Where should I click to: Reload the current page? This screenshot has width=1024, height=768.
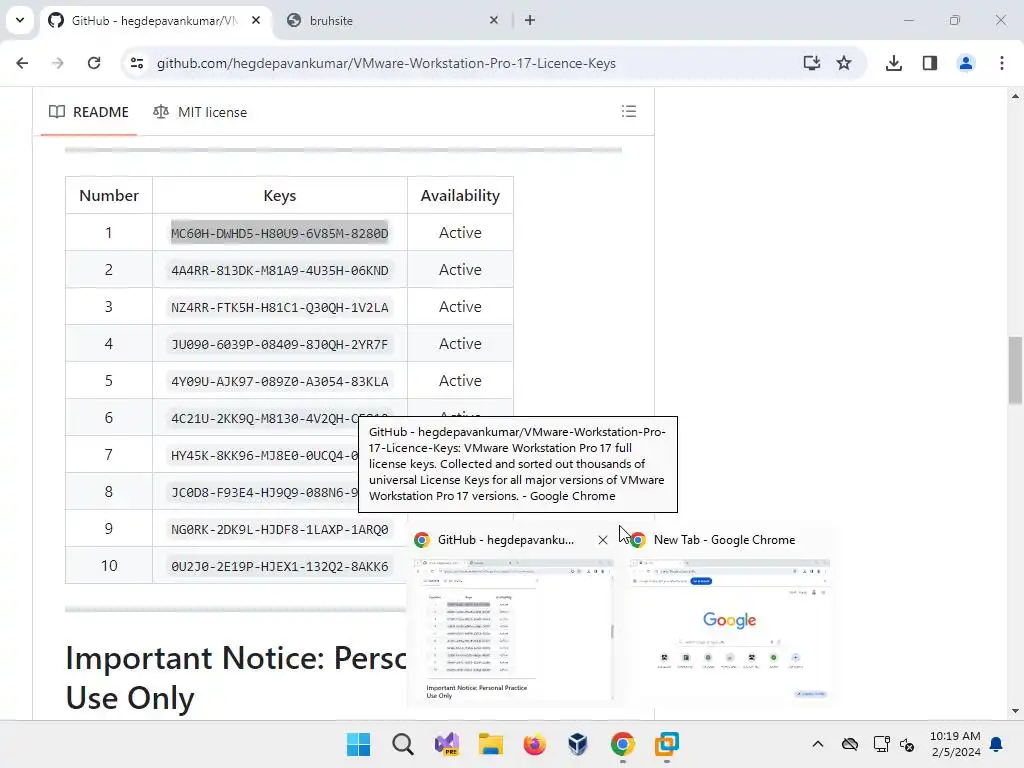pos(94,63)
